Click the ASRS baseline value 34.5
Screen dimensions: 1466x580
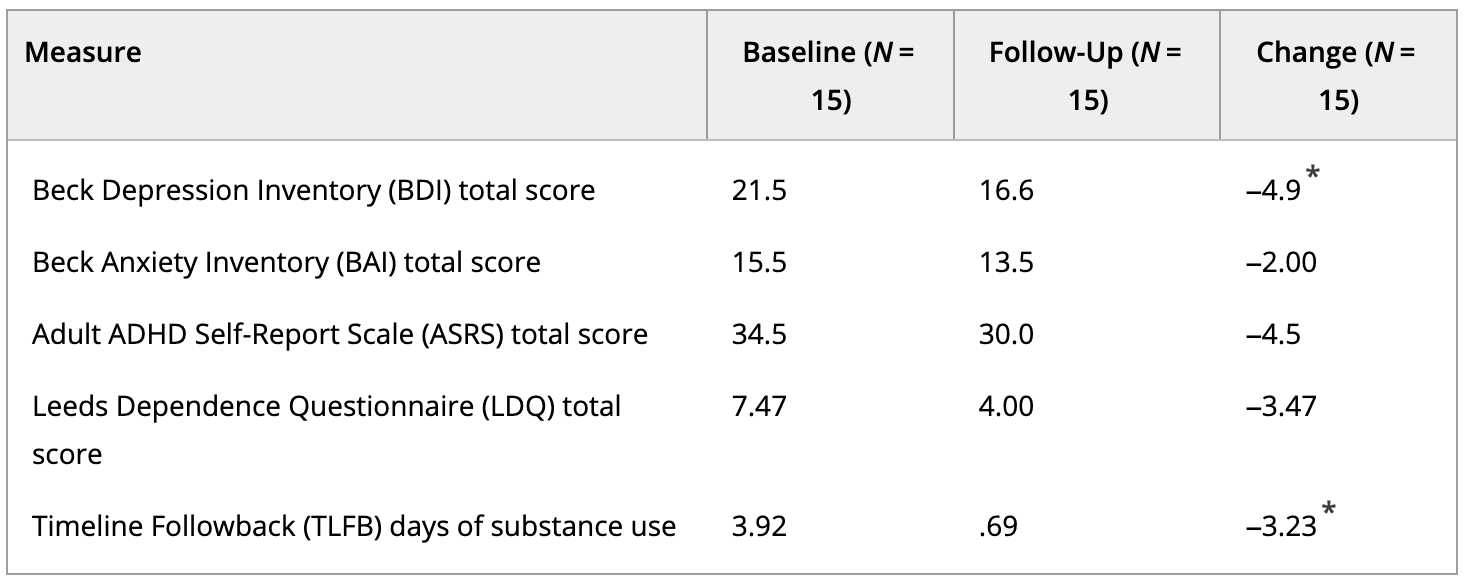[759, 334]
